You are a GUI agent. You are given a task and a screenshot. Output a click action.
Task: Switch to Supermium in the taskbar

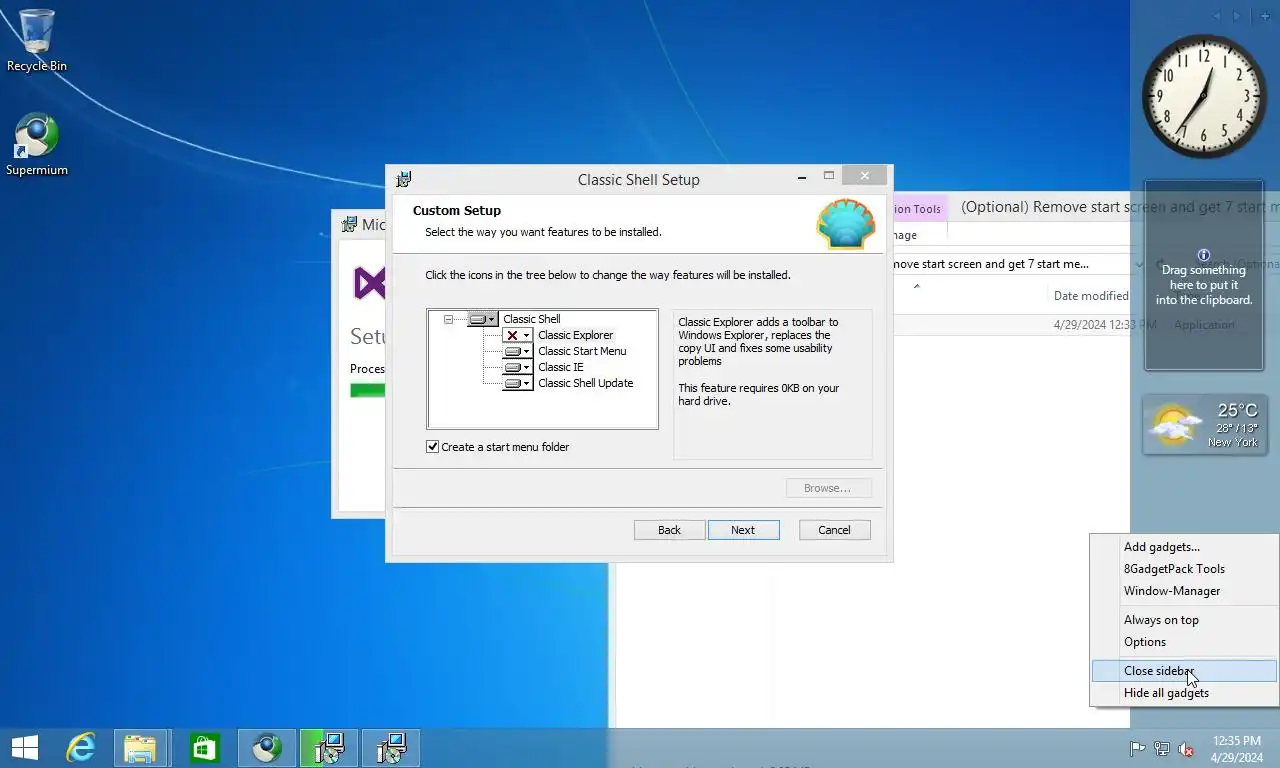coord(267,748)
